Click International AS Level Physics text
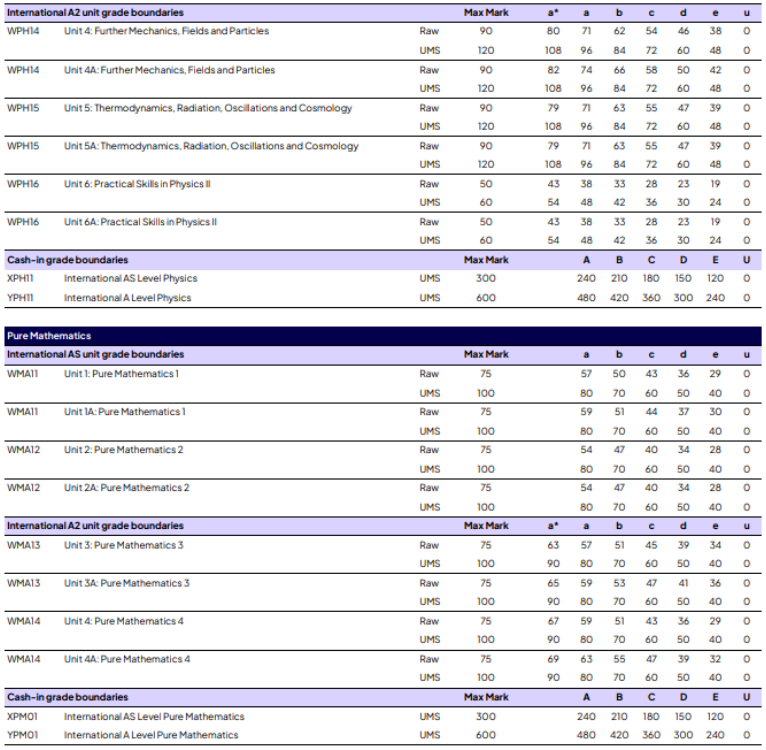This screenshot has height=750, width=766. point(130,279)
